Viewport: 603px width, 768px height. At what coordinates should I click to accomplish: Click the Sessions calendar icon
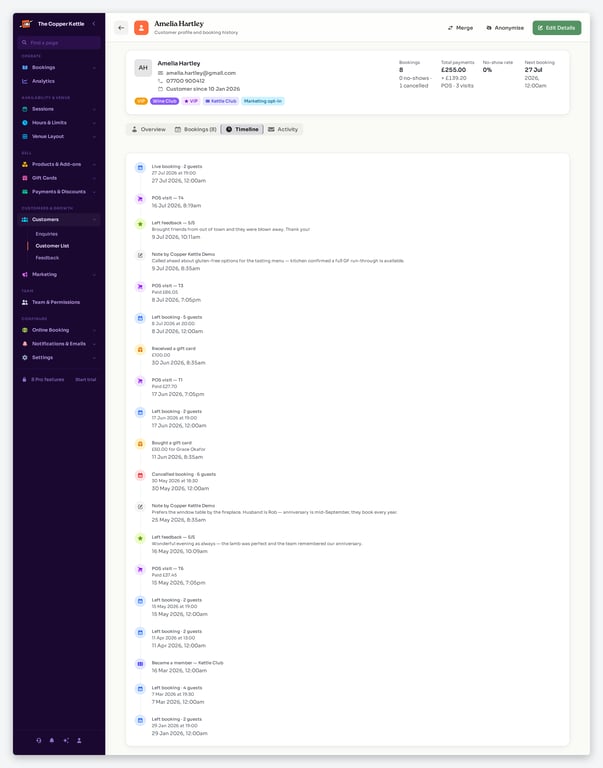(x=25, y=109)
